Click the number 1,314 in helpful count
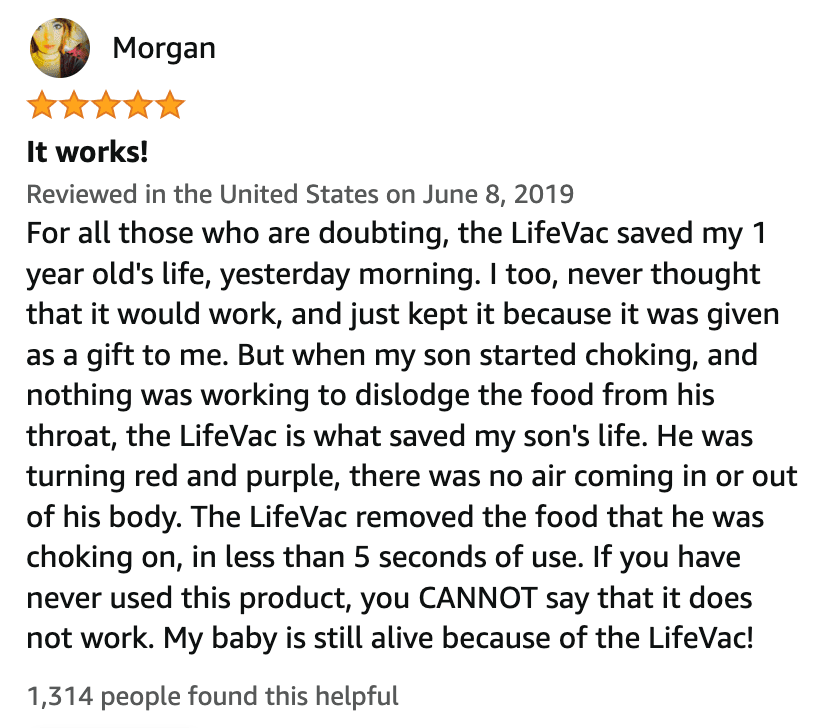 [60, 697]
